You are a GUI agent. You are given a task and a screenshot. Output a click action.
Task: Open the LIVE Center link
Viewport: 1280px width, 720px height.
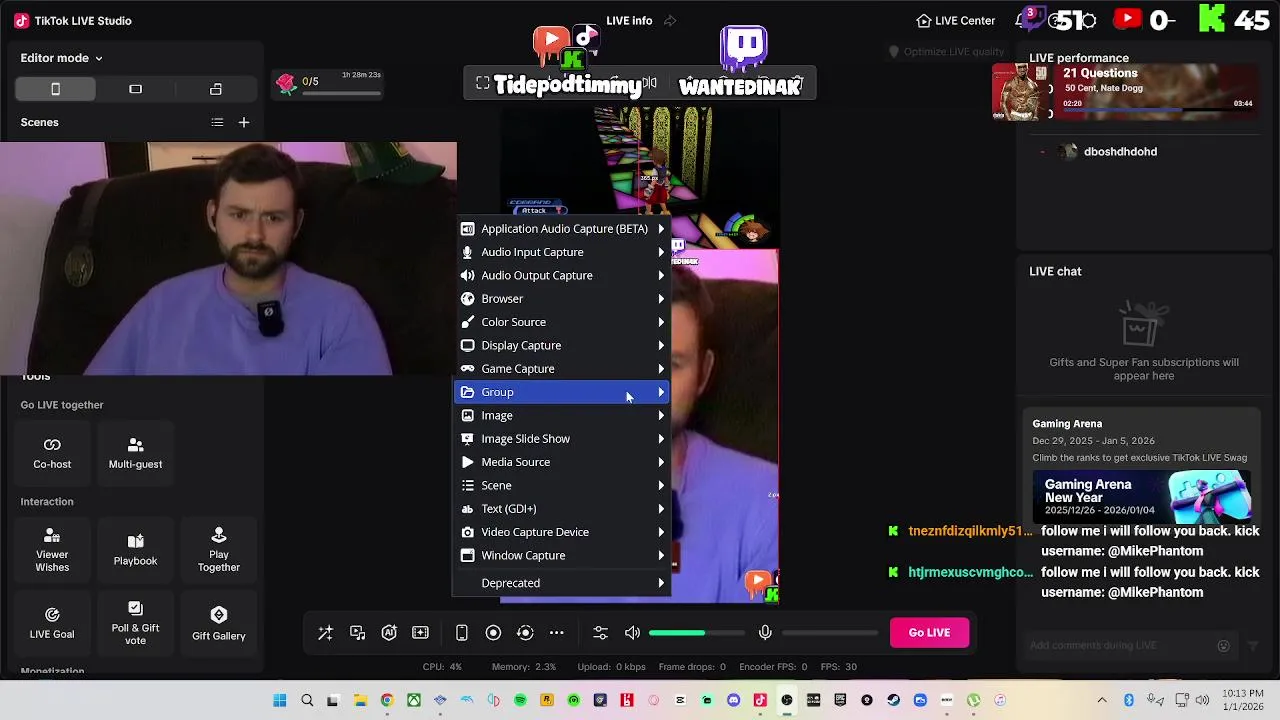tap(955, 21)
